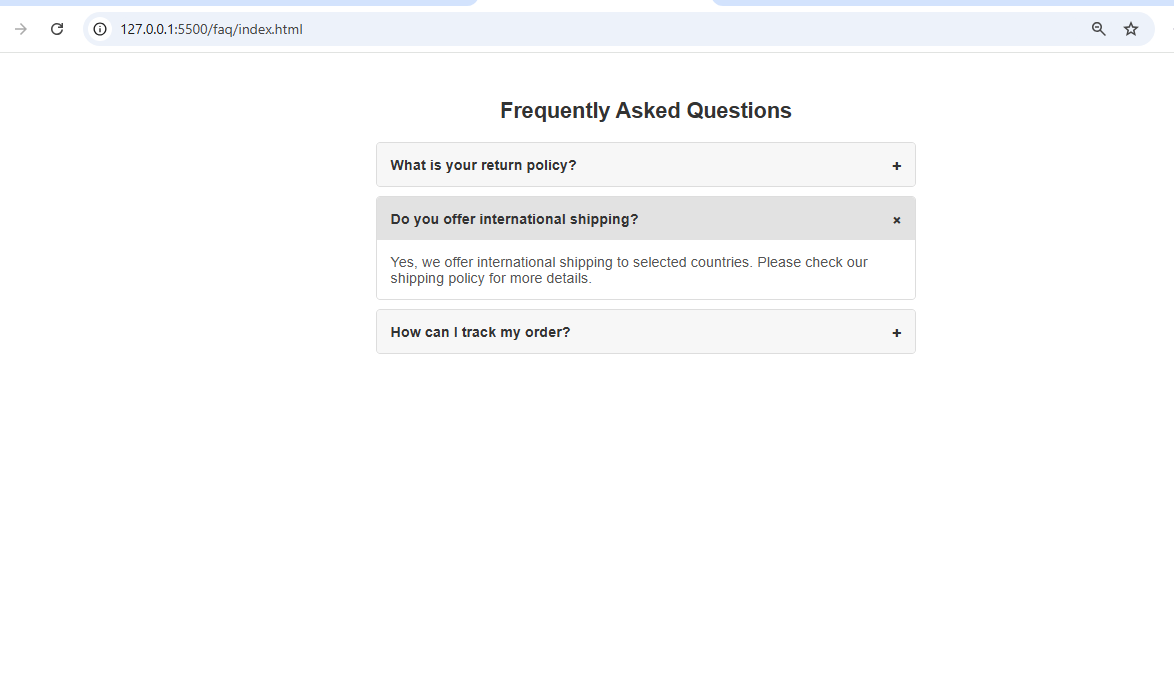Image resolution: width=1174 pixels, height=693 pixels.
Task: Click the words "shipping policy" in the answer
Action: (x=437, y=278)
